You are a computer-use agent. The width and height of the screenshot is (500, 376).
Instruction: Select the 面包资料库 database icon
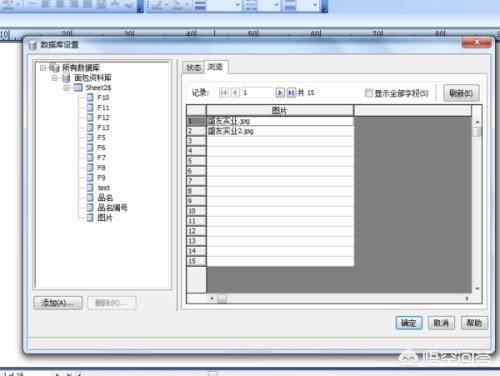[66, 78]
